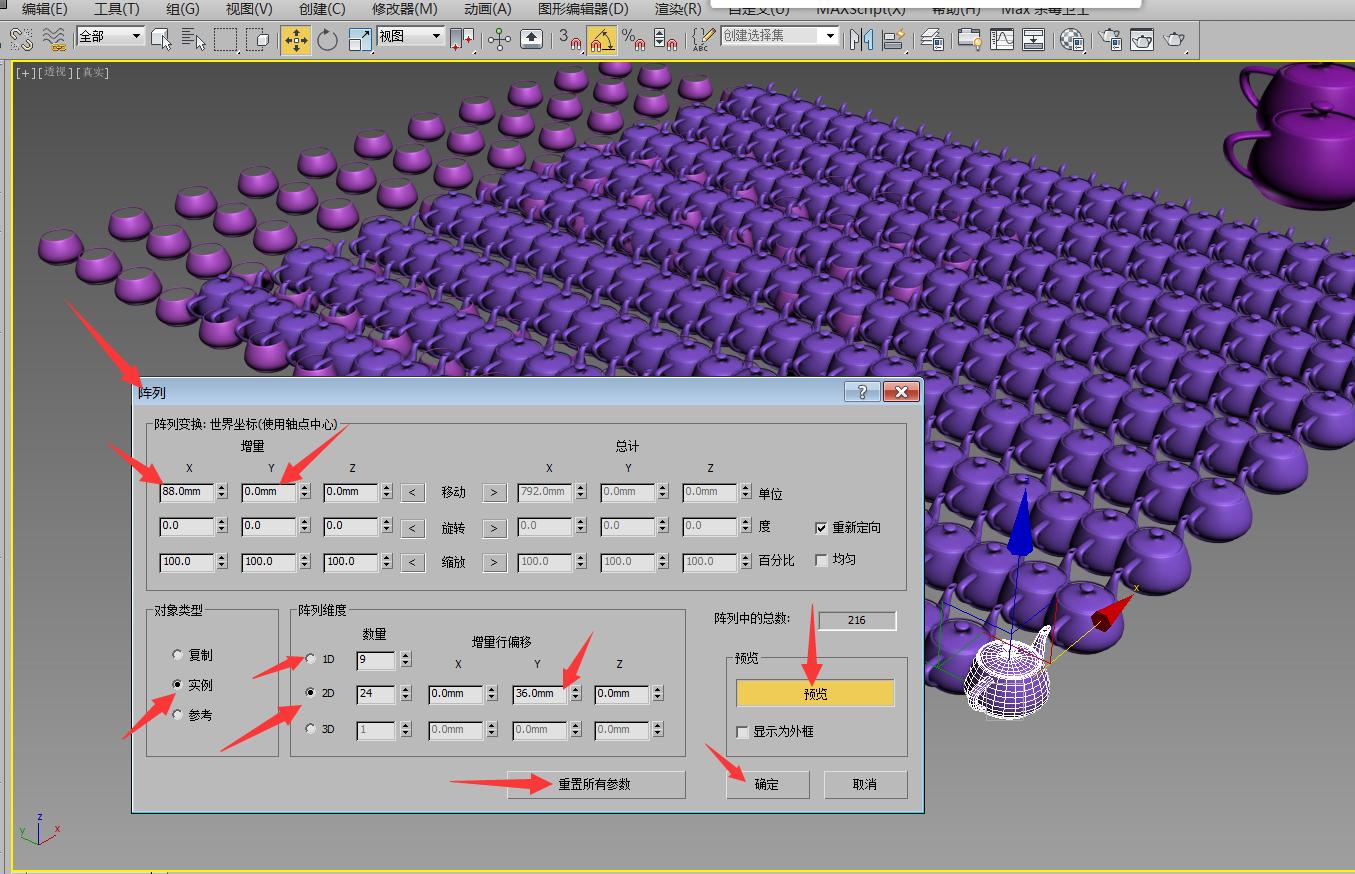Choose the 复制 (Copy) object type

(x=178, y=655)
